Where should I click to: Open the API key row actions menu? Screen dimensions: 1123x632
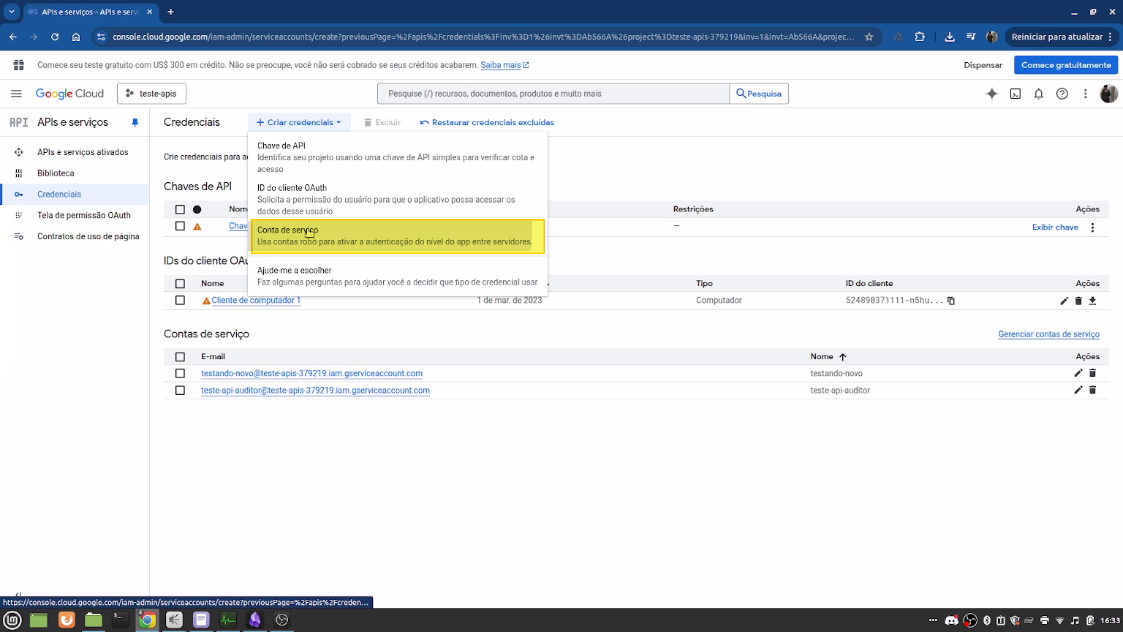[x=1092, y=227]
